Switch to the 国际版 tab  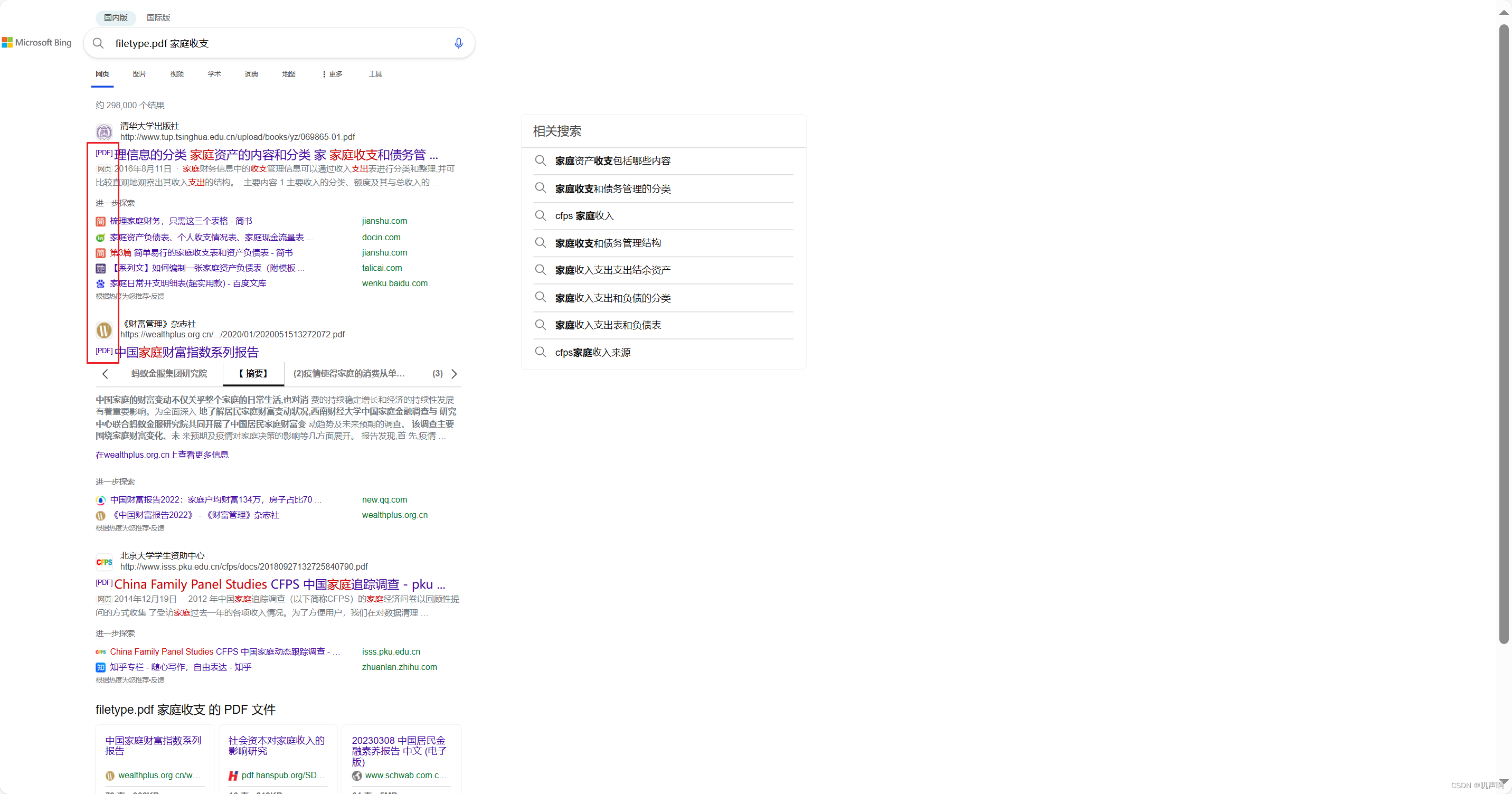pos(157,17)
